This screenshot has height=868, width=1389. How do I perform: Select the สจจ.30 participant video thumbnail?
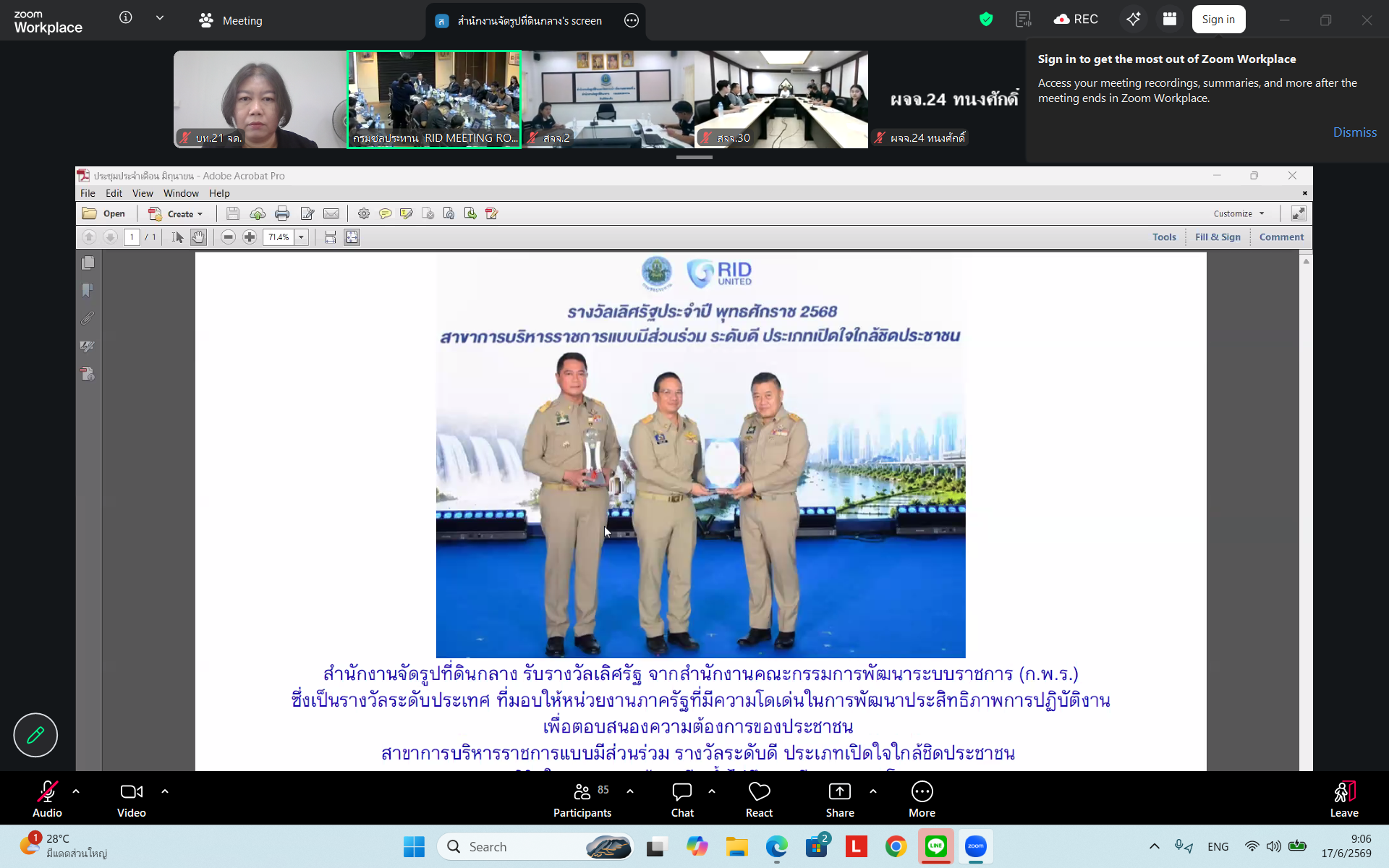tap(781, 99)
